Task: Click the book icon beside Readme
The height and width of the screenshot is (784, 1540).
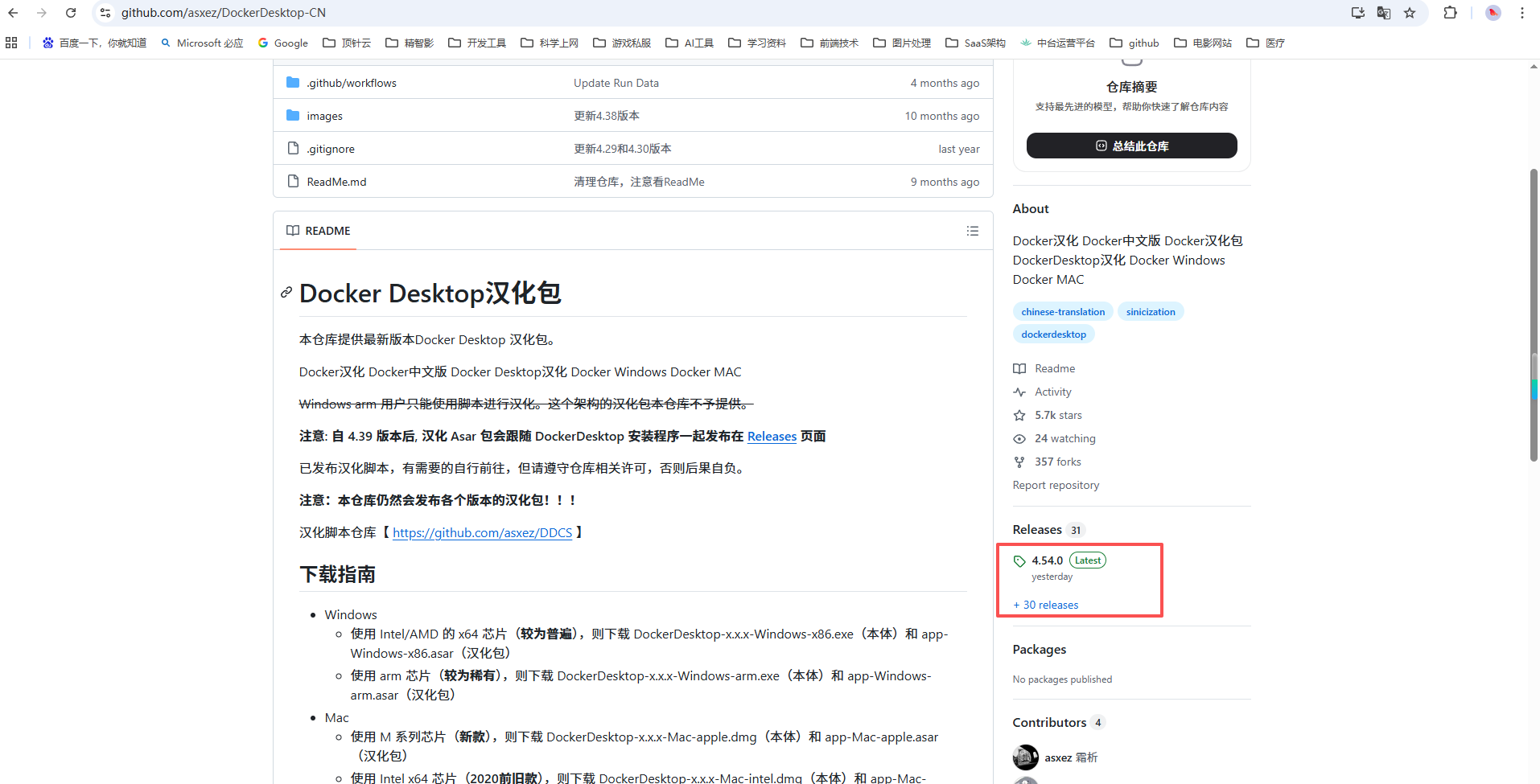Action: click(1019, 368)
